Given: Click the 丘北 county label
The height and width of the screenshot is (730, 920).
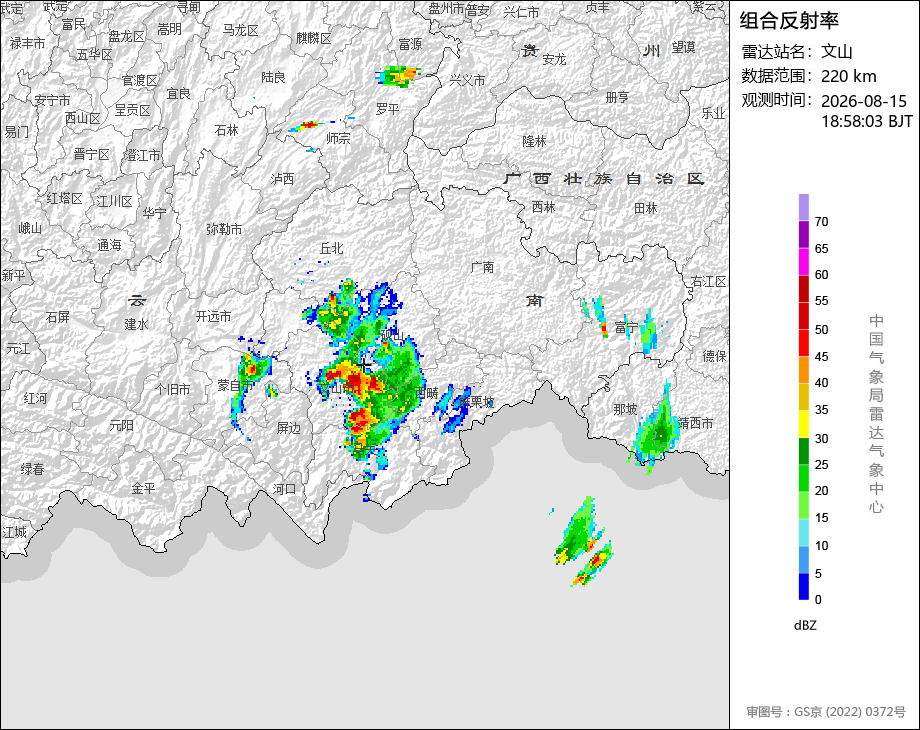Looking at the screenshot, I should (332, 249).
